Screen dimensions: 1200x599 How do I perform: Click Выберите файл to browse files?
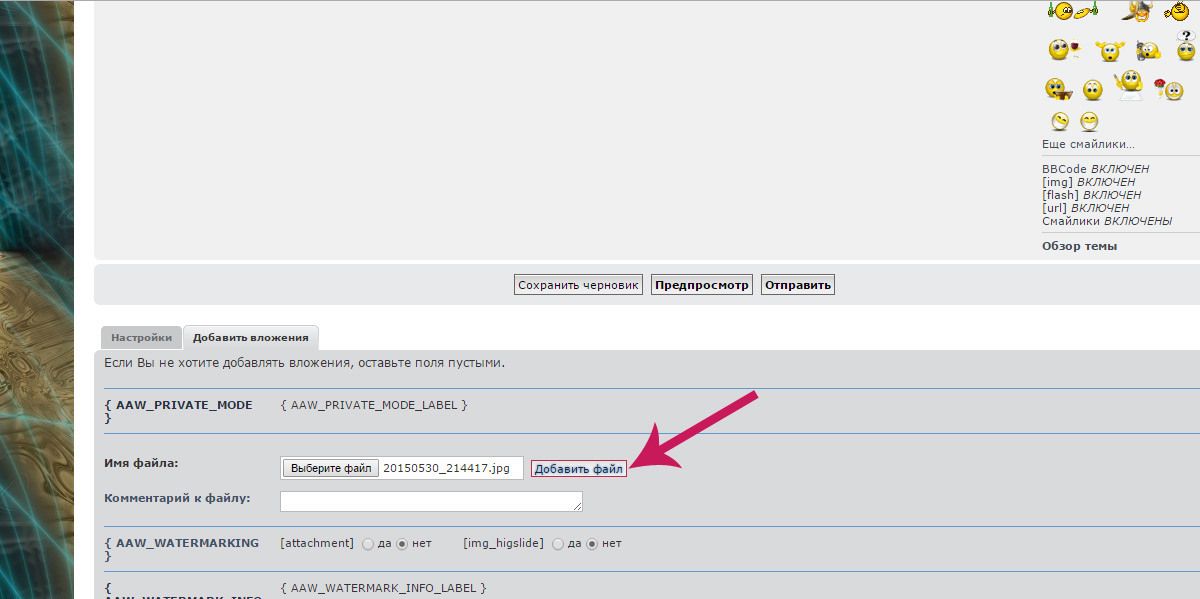point(331,468)
